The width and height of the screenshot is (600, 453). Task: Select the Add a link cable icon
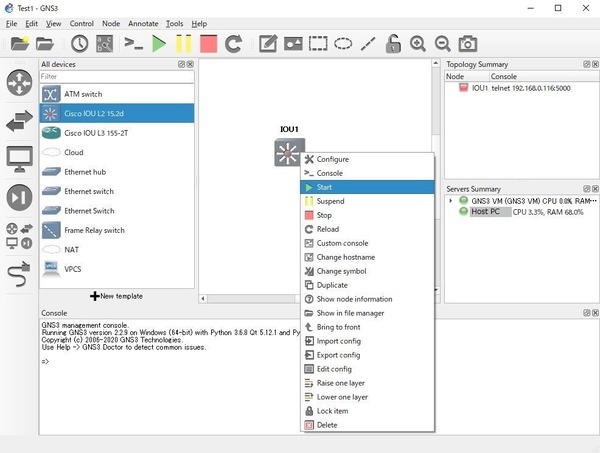(18, 274)
